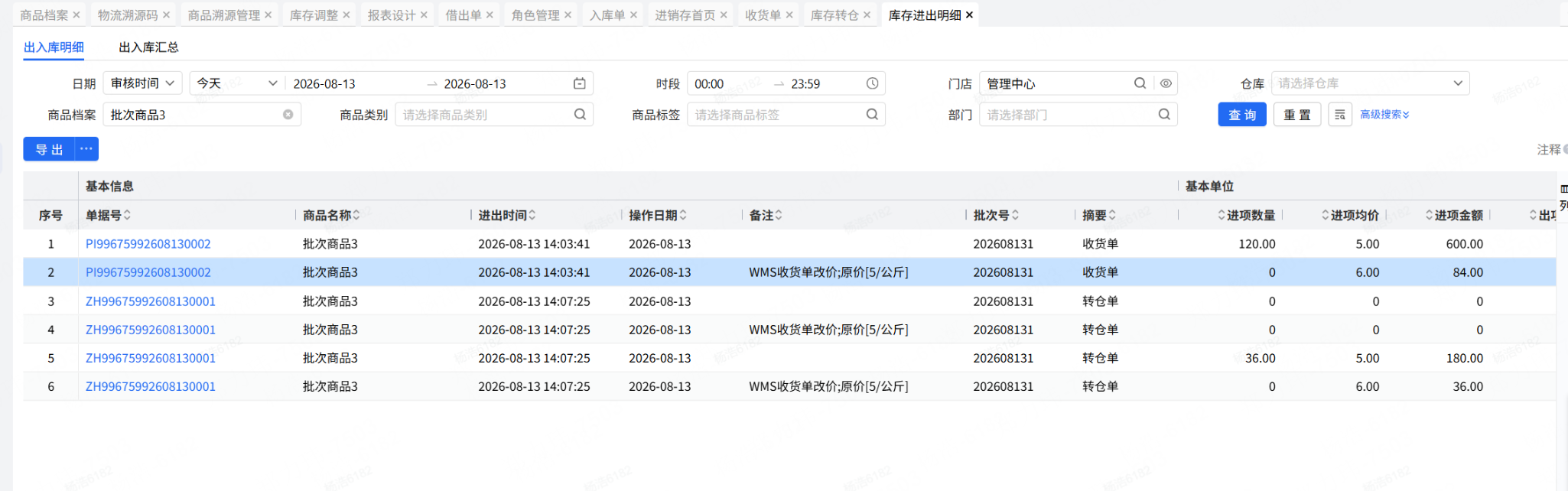Sort by 进项均价 column

click(x=1326, y=216)
